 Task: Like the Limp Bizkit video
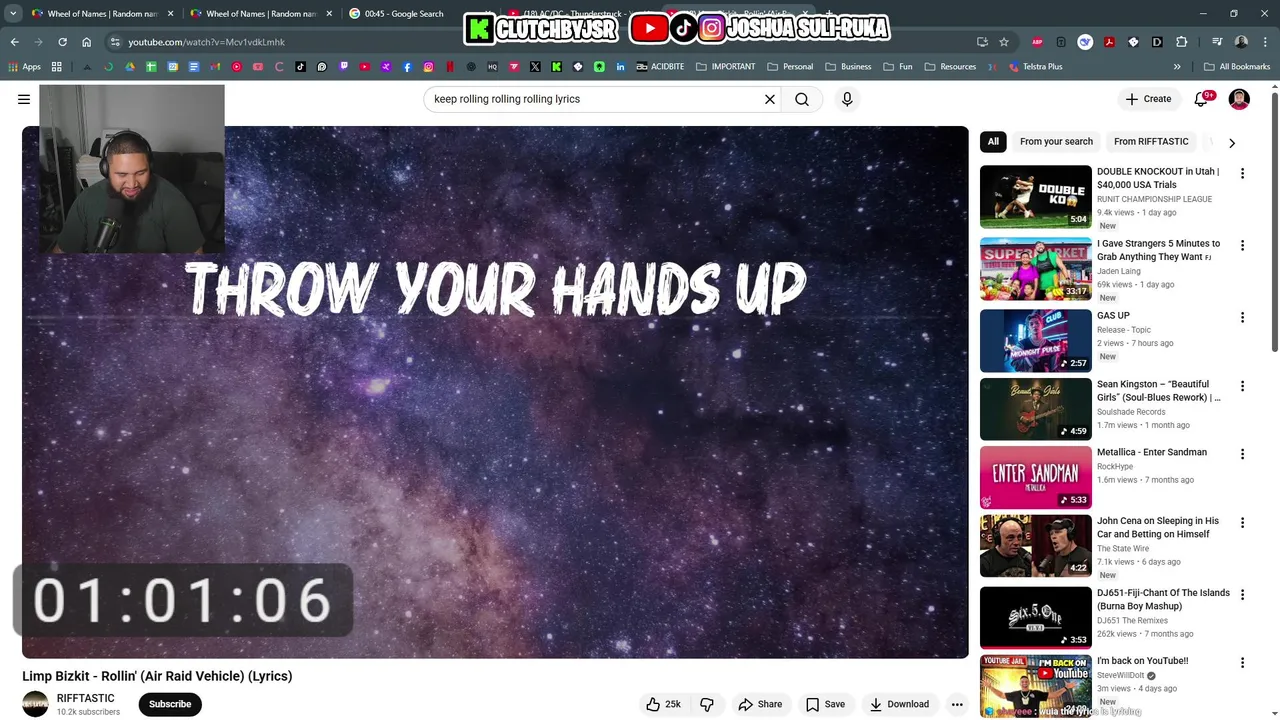tap(664, 704)
